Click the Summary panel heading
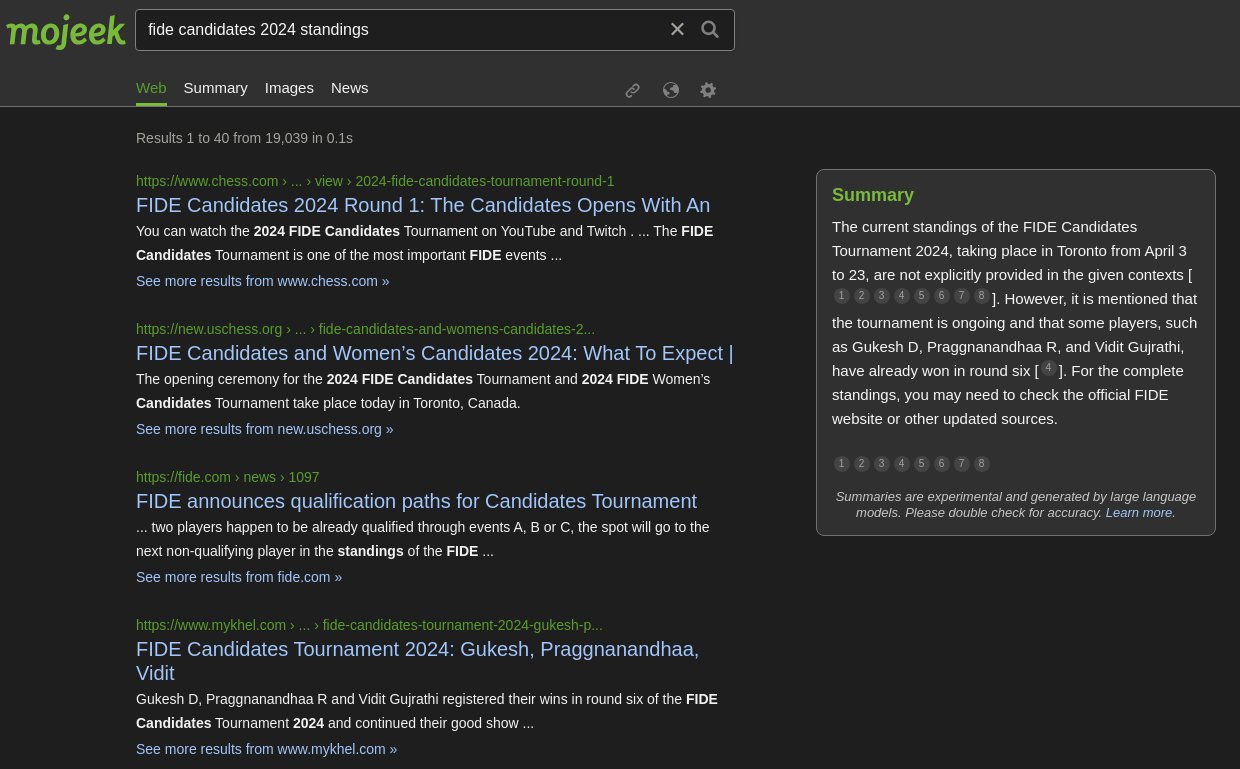 (x=873, y=195)
